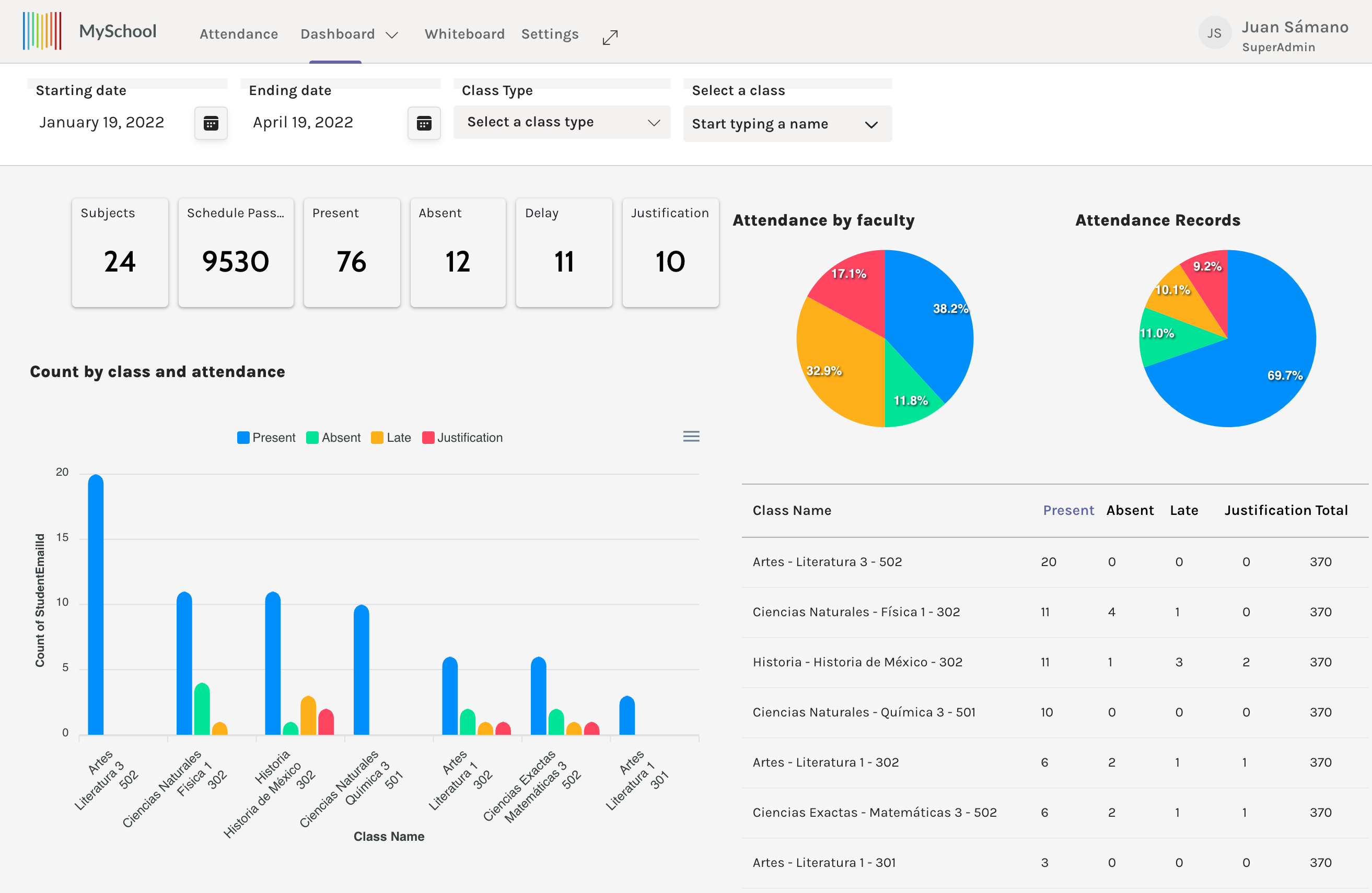Go to the Attendance tab
This screenshot has height=893, width=1372.
click(x=239, y=34)
